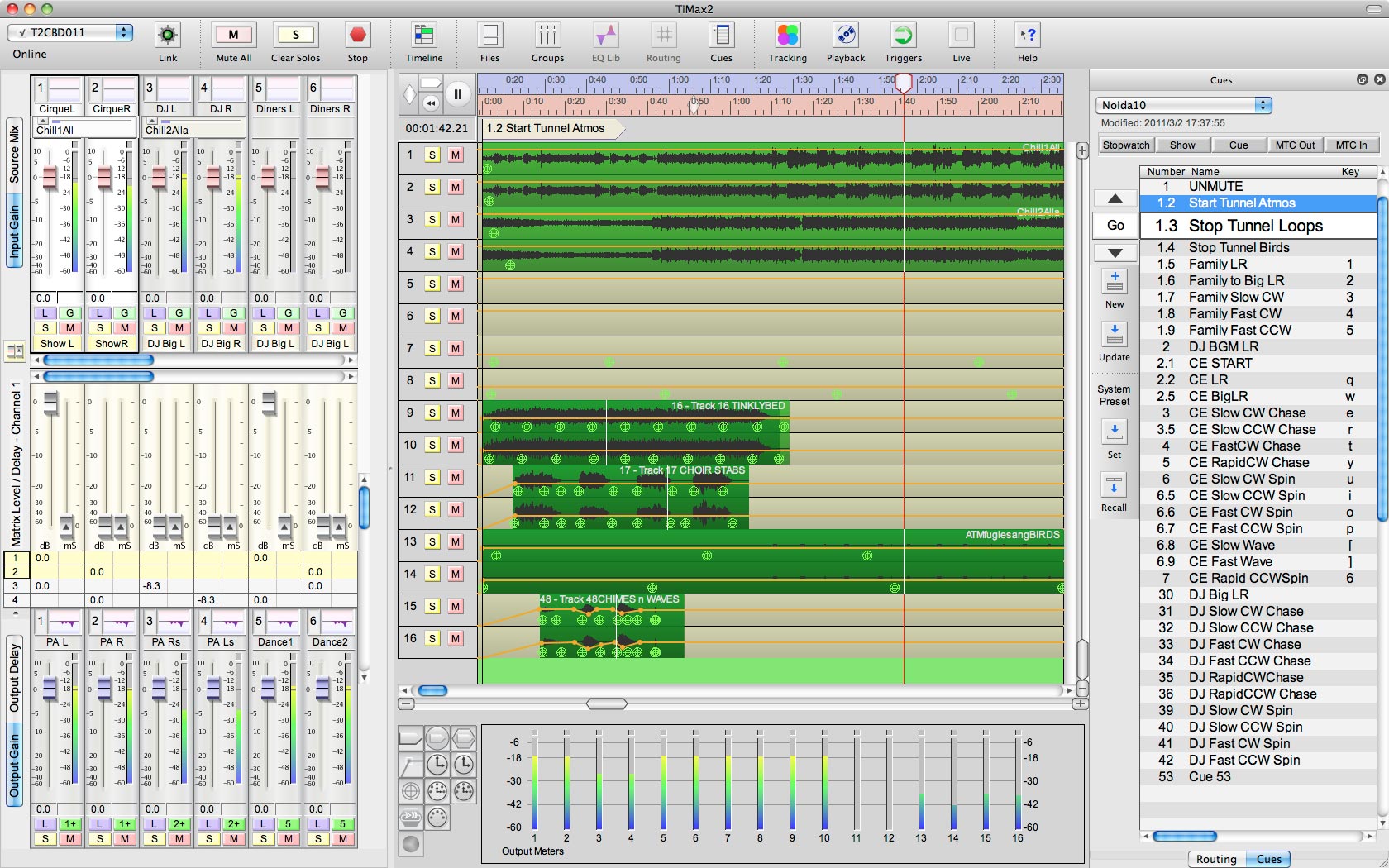This screenshot has width=1389, height=868.
Task: Open the Noida10 cue list dropdown
Action: [x=1263, y=105]
